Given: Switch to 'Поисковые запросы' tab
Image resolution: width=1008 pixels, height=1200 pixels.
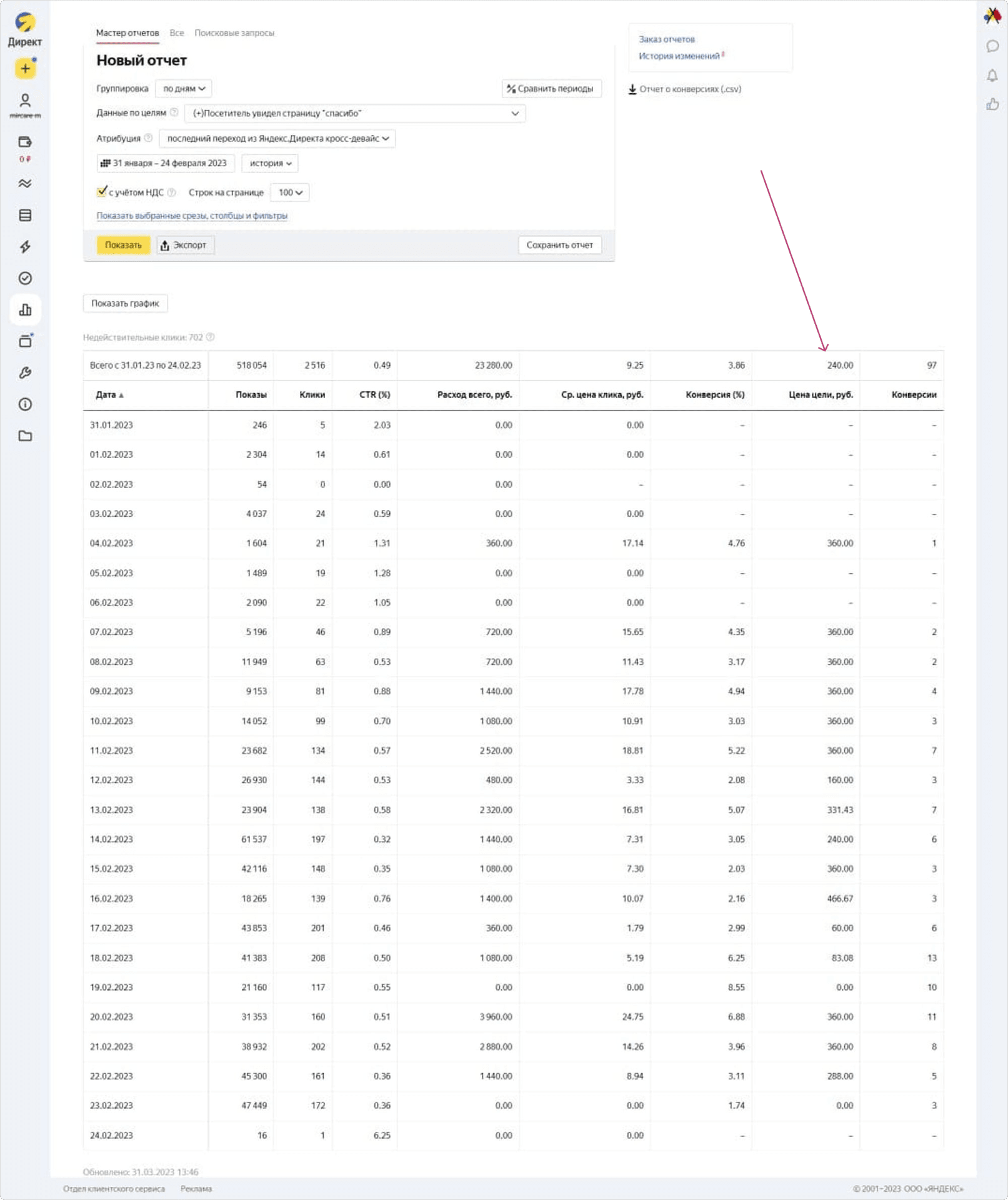Looking at the screenshot, I should pos(234,33).
